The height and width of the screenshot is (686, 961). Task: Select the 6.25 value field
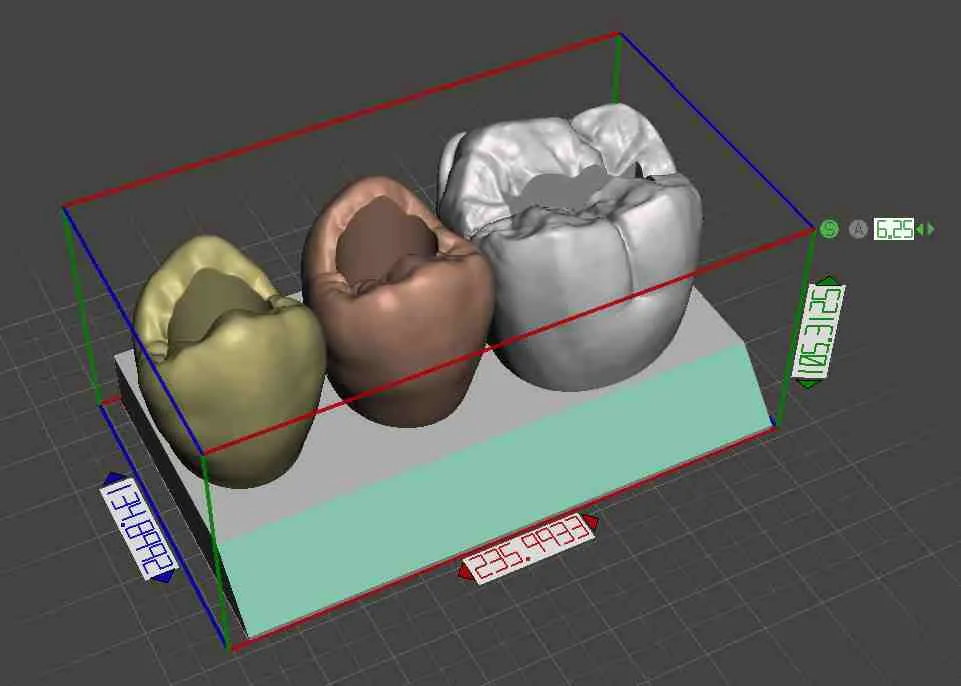894,229
